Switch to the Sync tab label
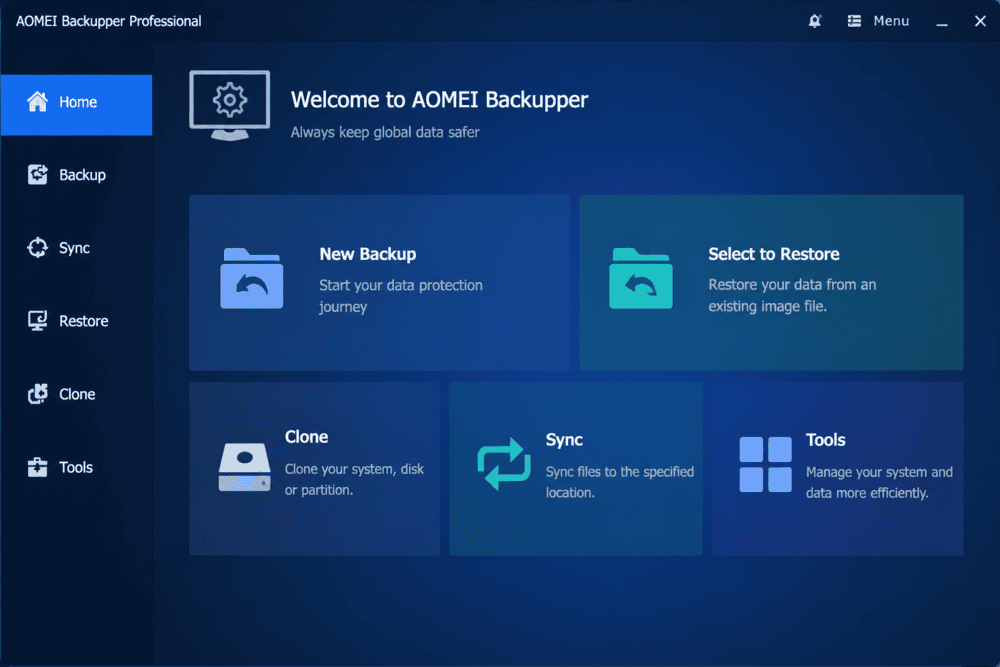 (x=74, y=248)
